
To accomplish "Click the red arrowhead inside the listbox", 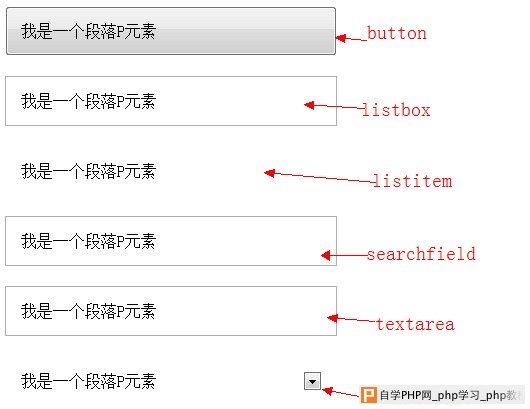I will coord(309,105).
